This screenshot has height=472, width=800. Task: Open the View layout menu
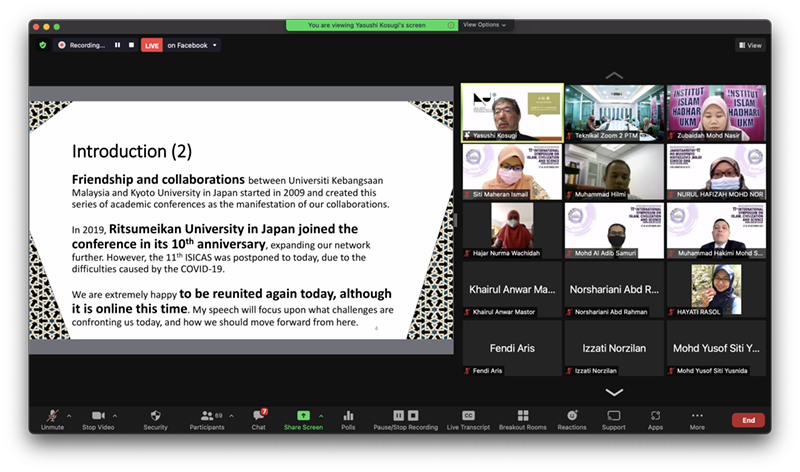(x=750, y=45)
